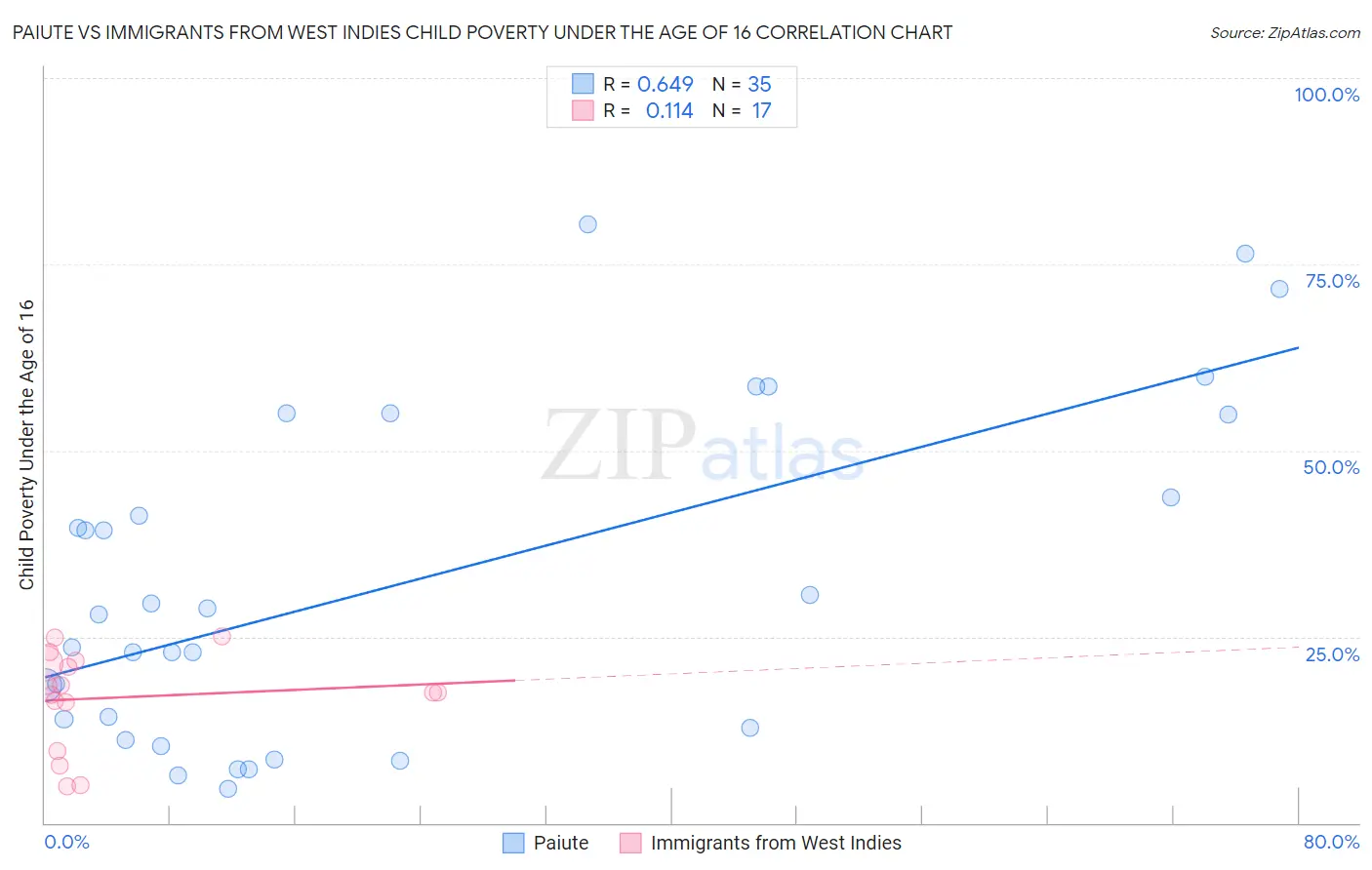Select the 50.0% y-axis label
Screen dimensions: 1372x870
point(1331,467)
